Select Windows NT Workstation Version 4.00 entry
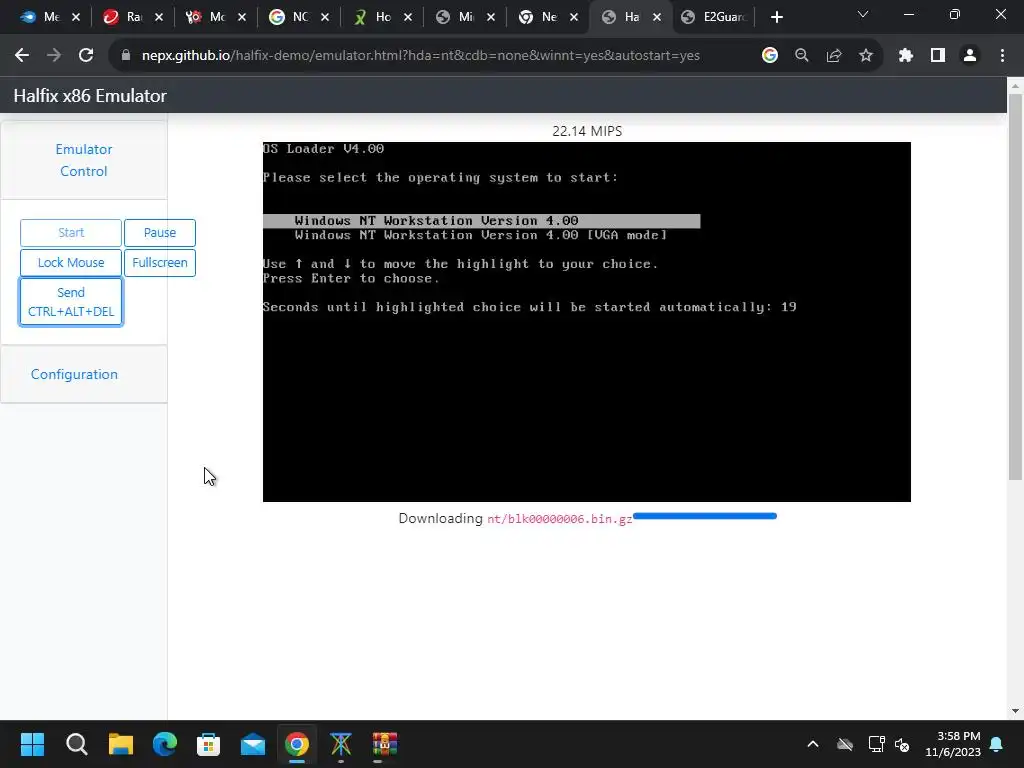1024x768 pixels. [481, 221]
